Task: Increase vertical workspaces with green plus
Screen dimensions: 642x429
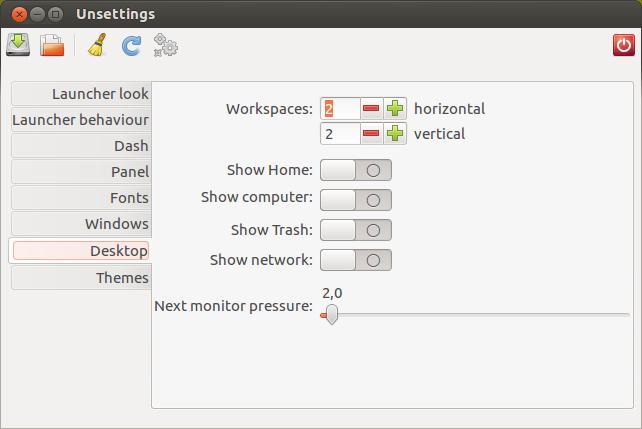Action: pos(395,133)
